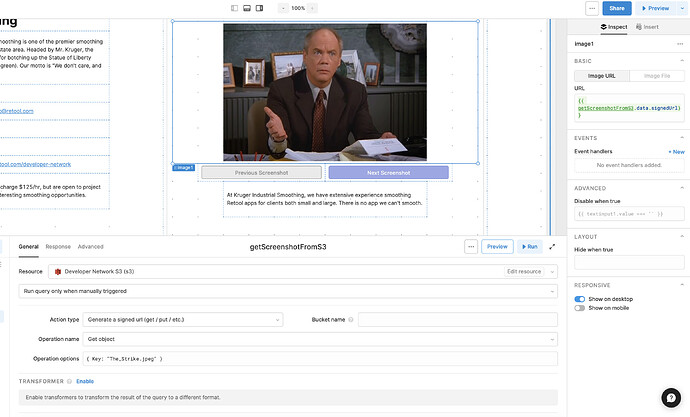Click the Next Screenshot button
Screen dimensions: 690x417
(389, 173)
